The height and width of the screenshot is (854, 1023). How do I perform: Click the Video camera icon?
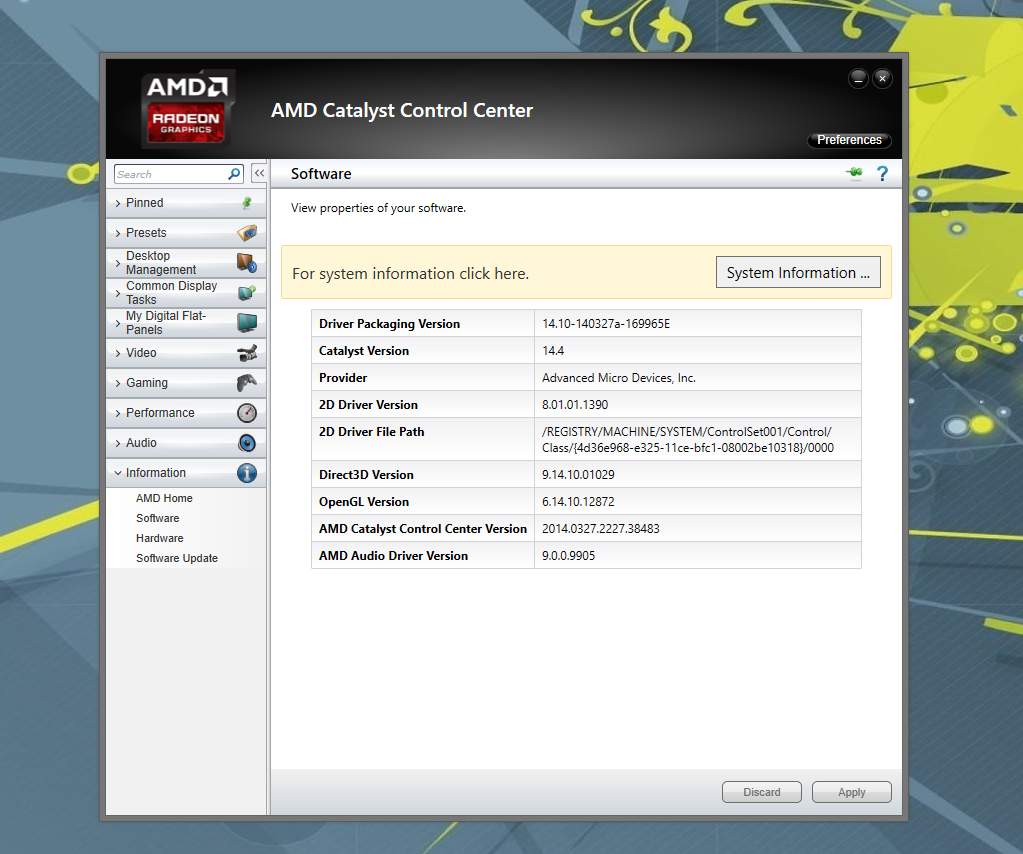tap(247, 353)
